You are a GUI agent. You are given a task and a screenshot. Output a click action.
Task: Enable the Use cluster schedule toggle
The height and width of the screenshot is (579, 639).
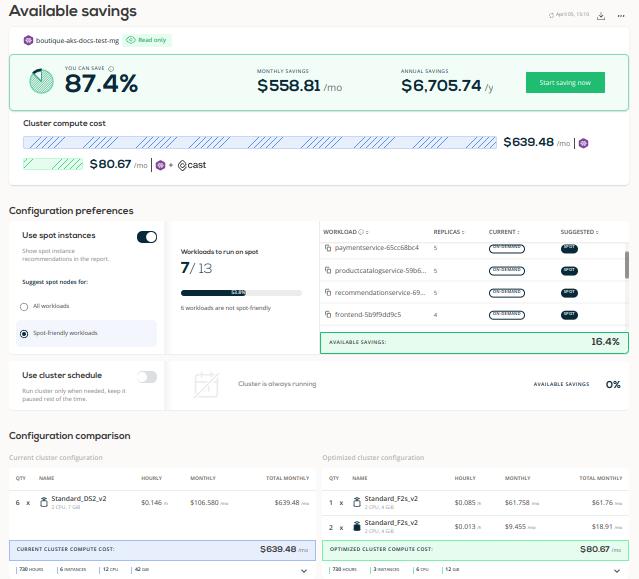click(147, 377)
